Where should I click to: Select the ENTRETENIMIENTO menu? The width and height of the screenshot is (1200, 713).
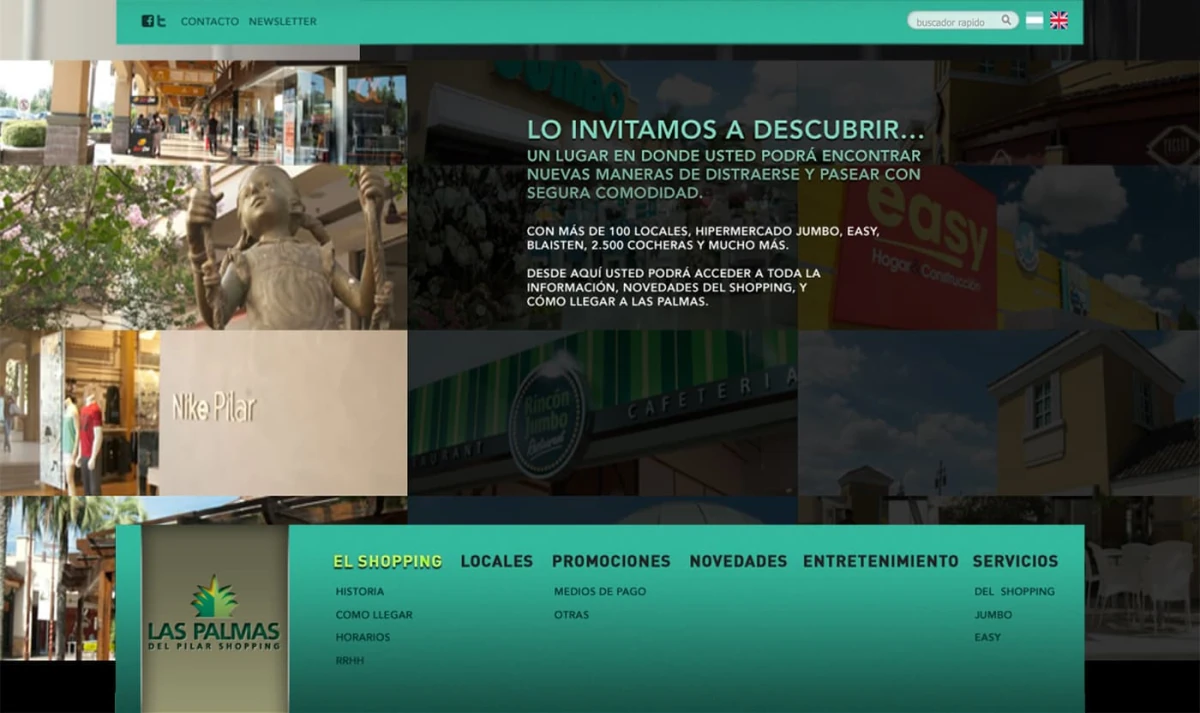[x=881, y=562]
